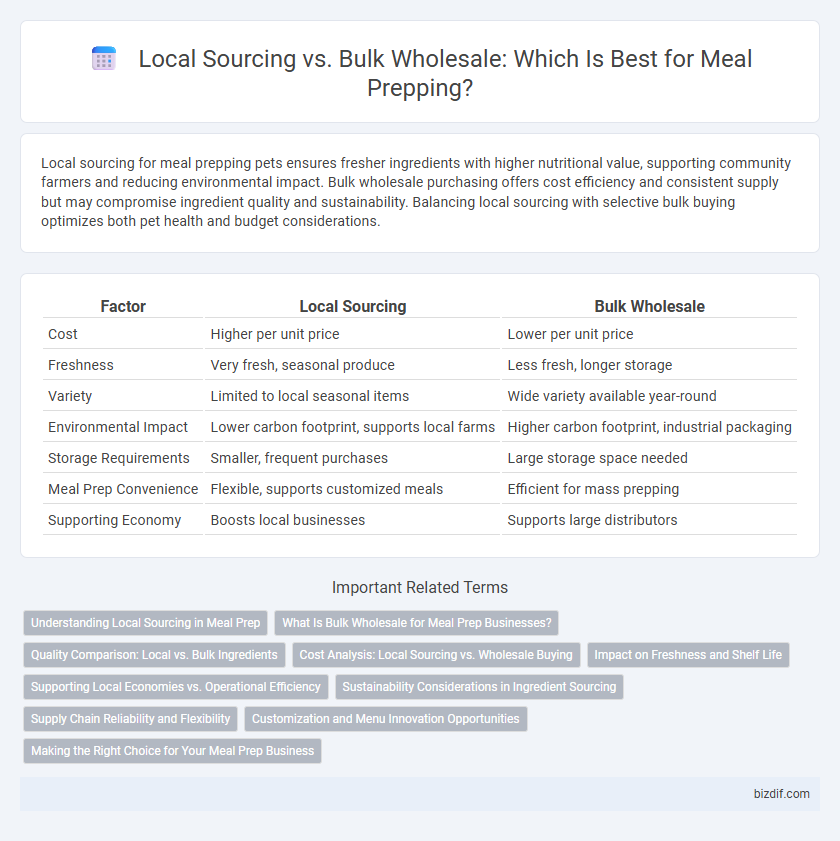
Task: Click the 'Factor' column header
Action: pos(123,306)
